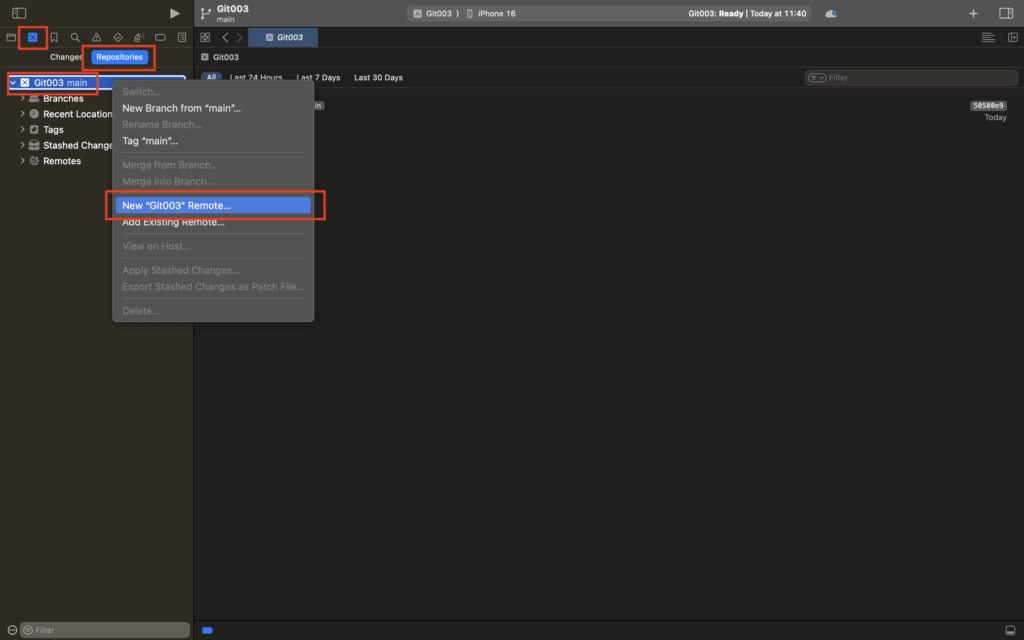Open the Bookmark navigator icon

(x=54, y=37)
